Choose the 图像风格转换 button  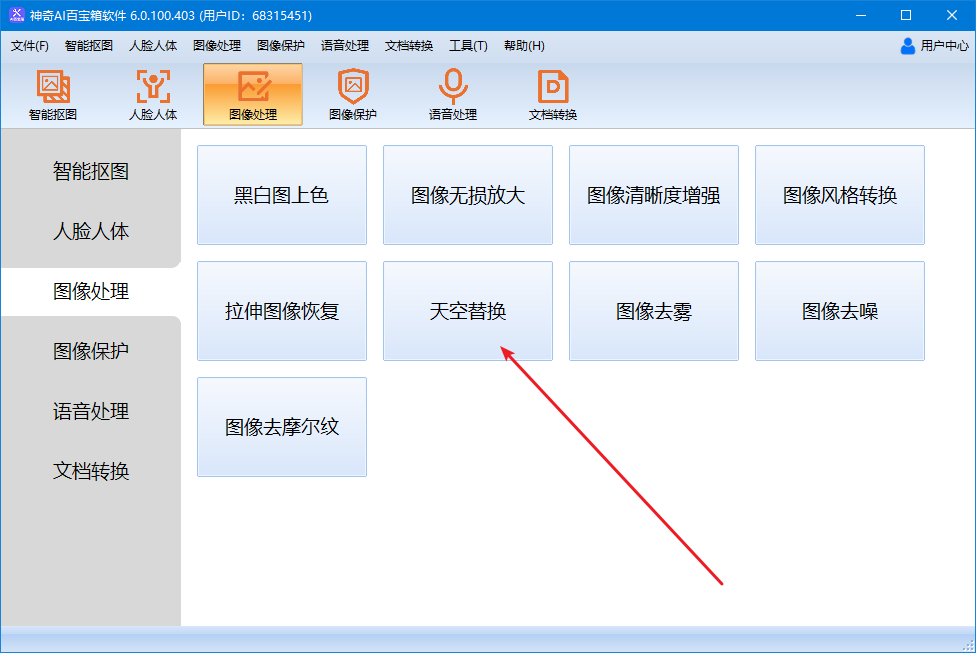click(840, 195)
